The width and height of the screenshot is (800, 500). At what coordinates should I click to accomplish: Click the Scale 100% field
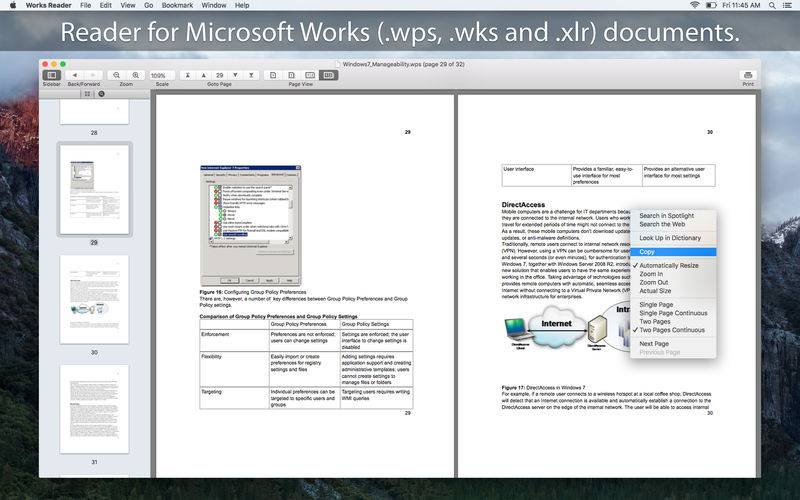pos(162,75)
